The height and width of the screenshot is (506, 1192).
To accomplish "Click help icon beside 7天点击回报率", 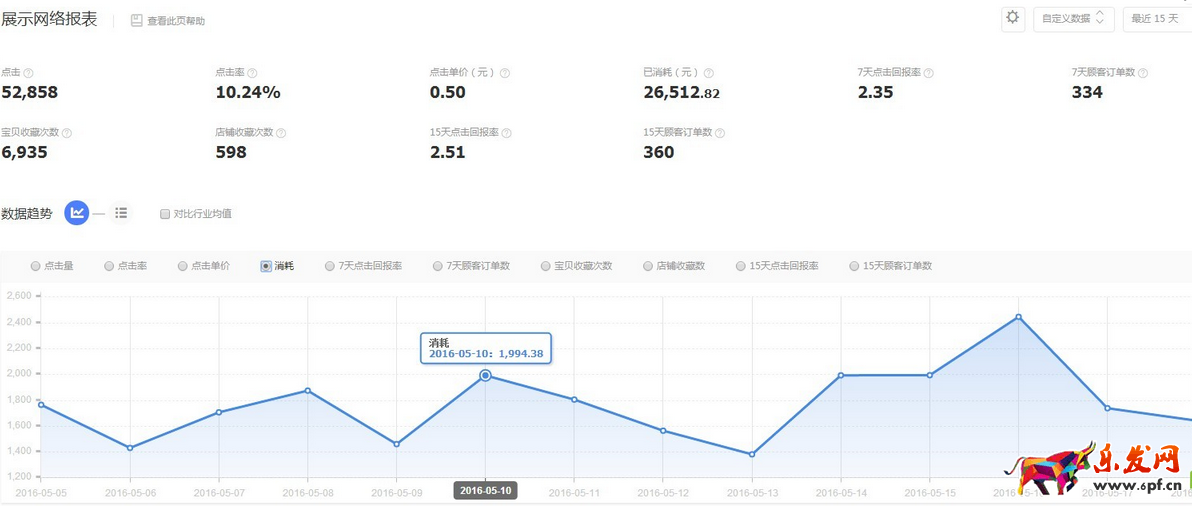I will [x=929, y=73].
